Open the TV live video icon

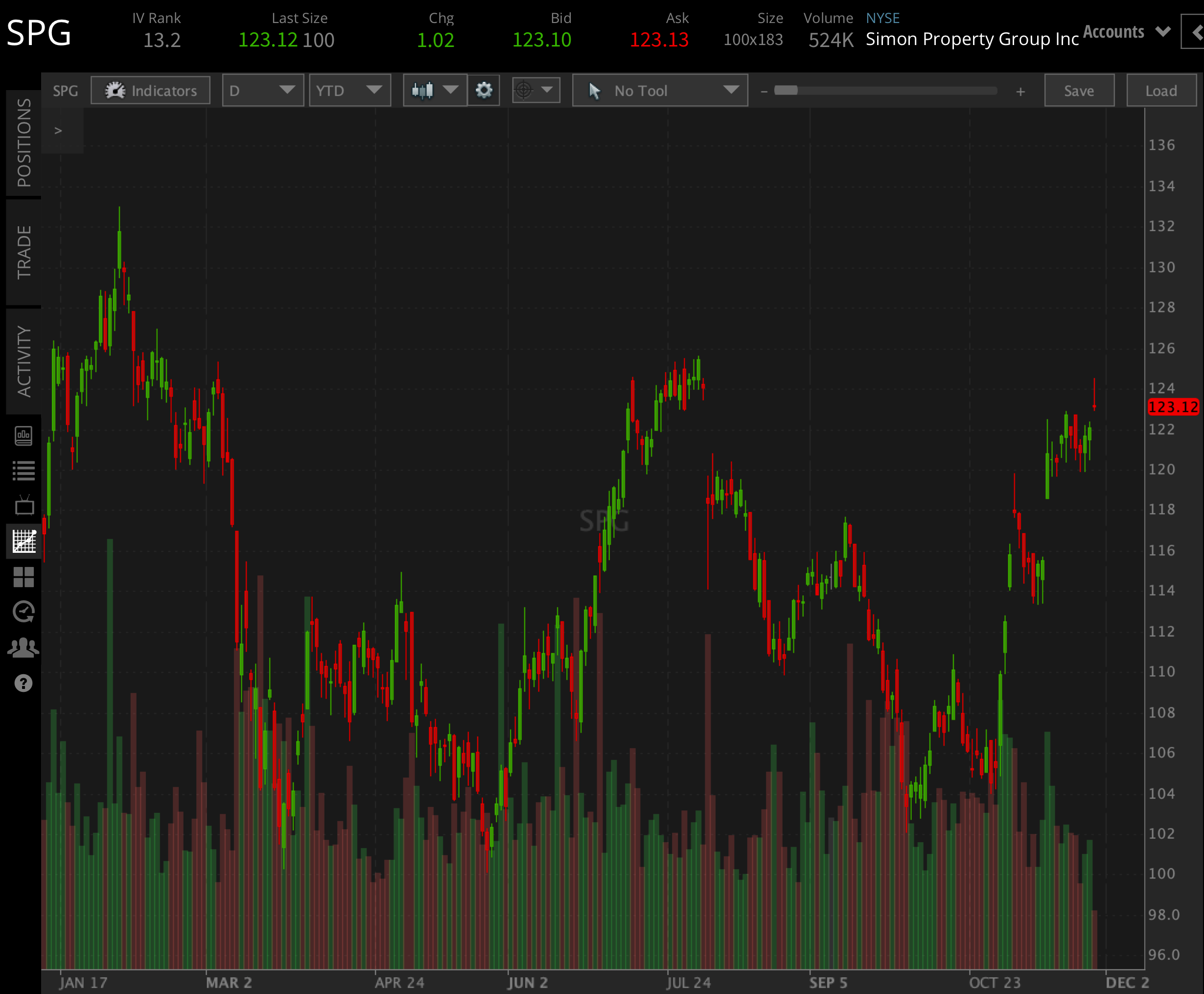pyautogui.click(x=23, y=506)
